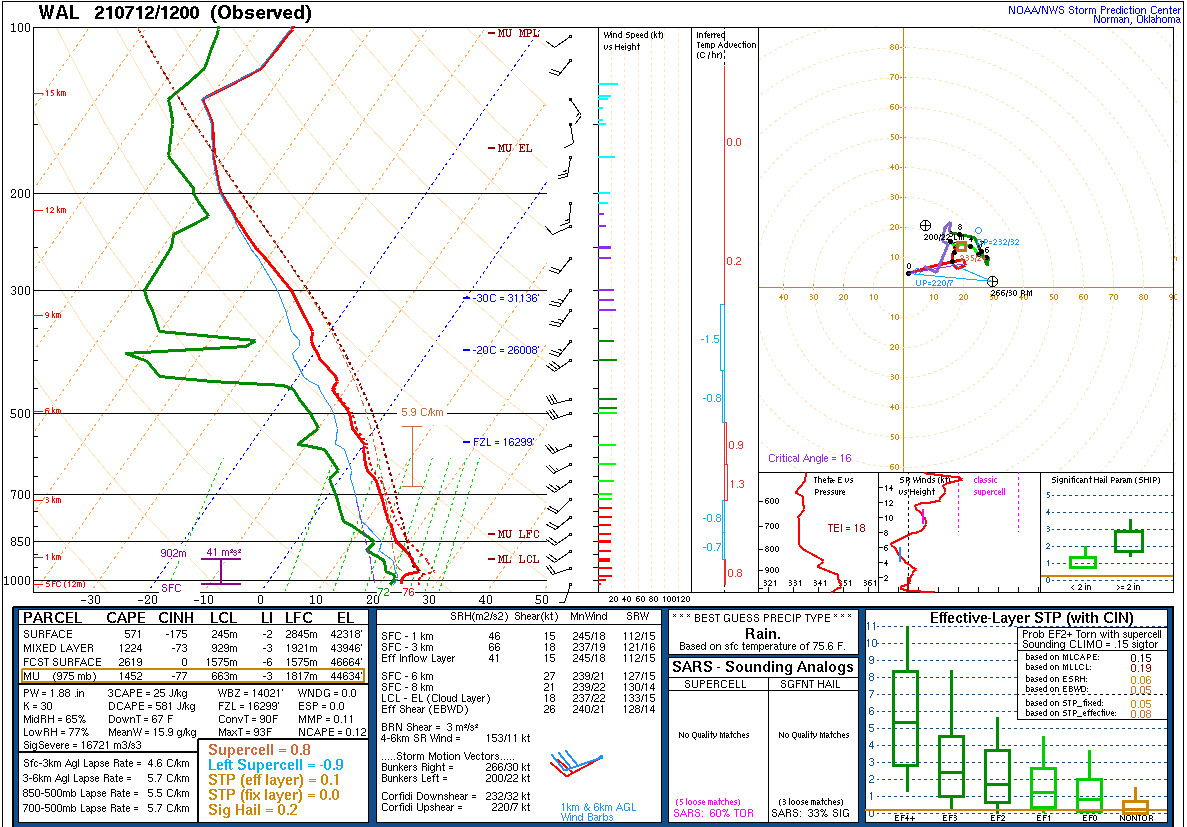
Task: Click the "NCAPE = 0.12" value
Action: pyautogui.click(x=331, y=732)
